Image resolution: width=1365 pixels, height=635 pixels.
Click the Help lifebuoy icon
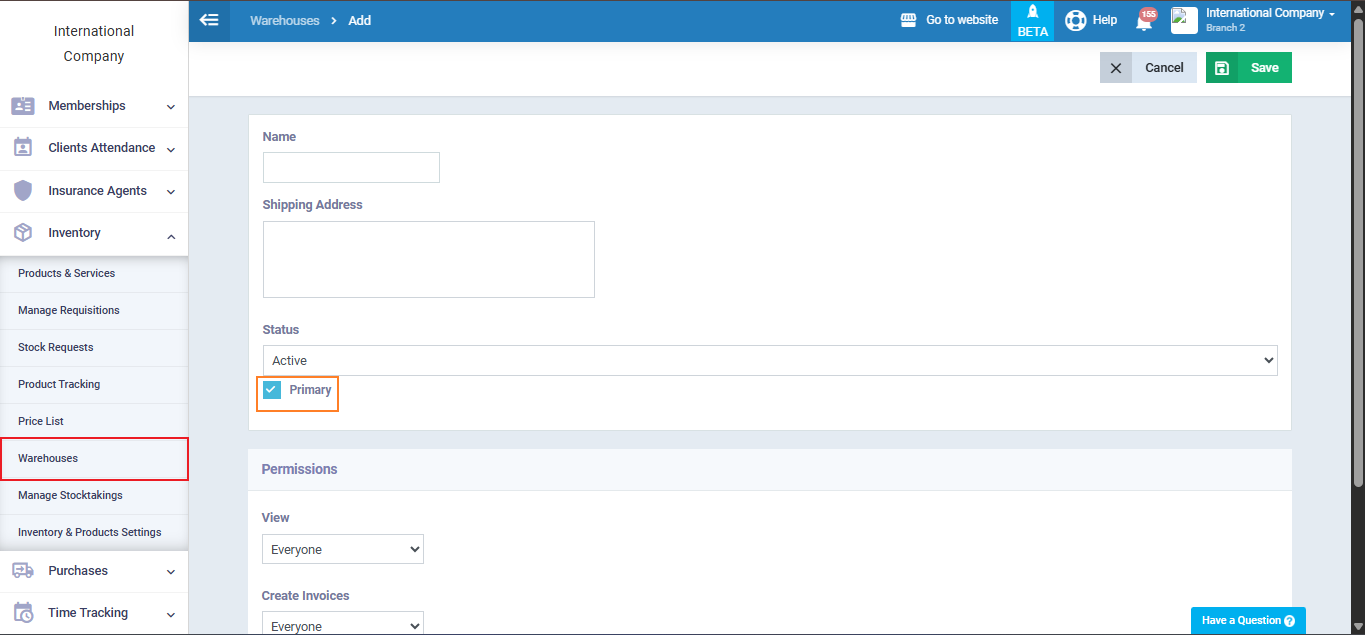coord(1075,20)
